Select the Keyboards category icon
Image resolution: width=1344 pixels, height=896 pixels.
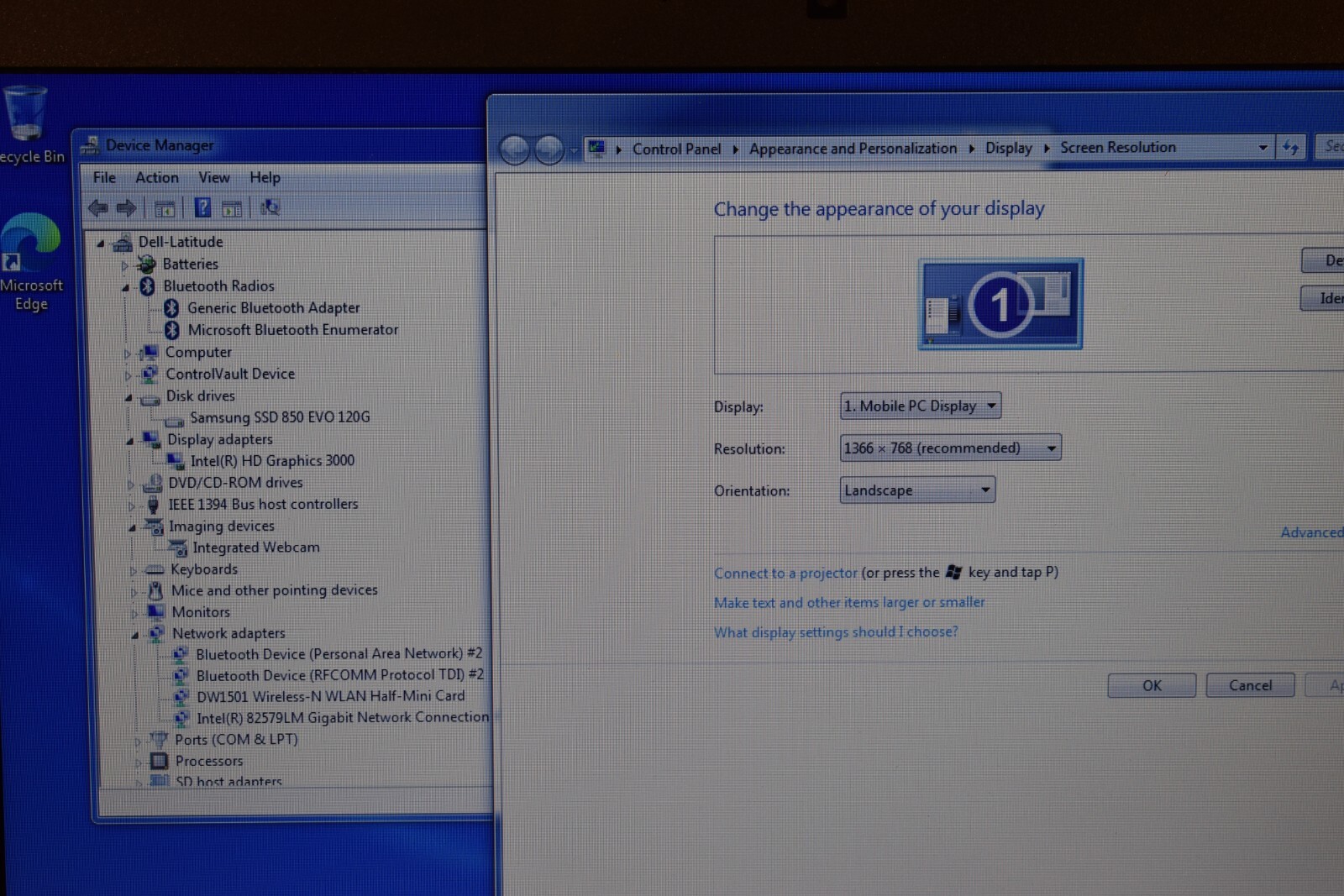coord(155,570)
